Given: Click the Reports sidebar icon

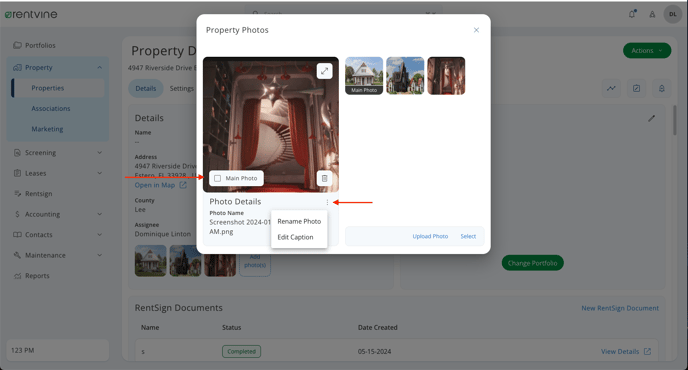Looking at the screenshot, I should 17,276.
